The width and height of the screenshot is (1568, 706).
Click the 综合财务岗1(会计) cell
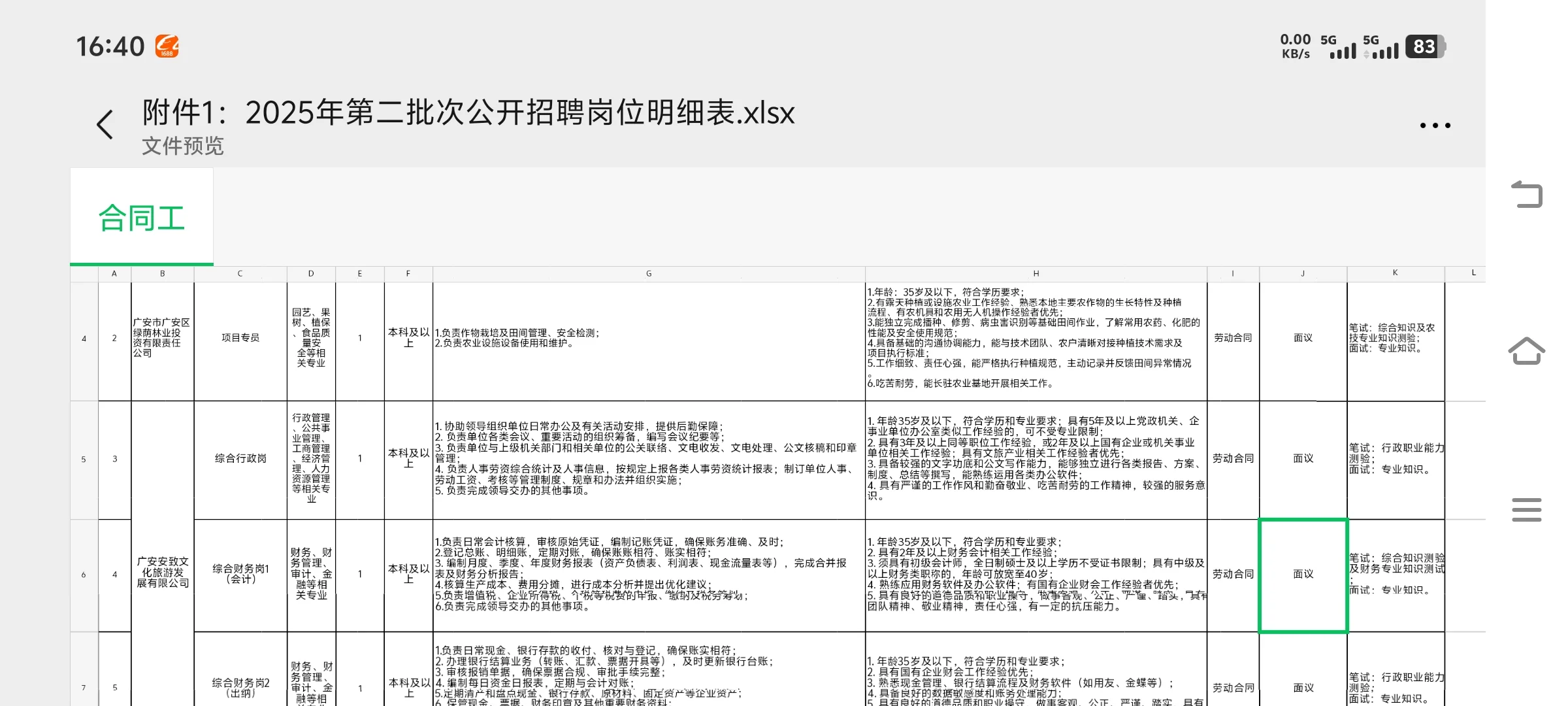pos(240,574)
